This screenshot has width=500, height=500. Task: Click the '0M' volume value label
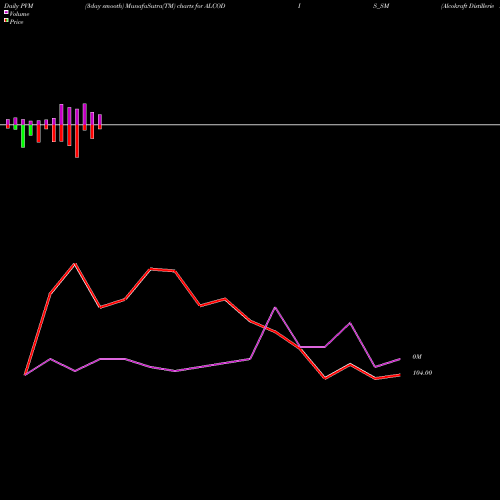(x=417, y=357)
